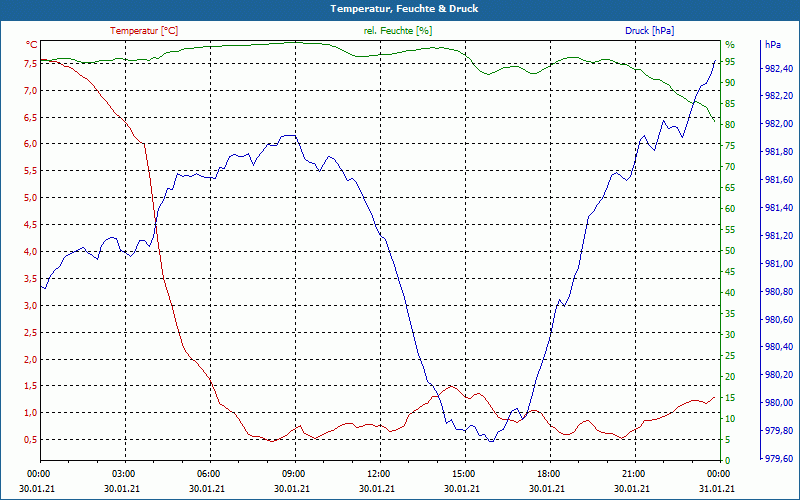Click the red temperature tick '3,5'
The width and height of the screenshot is (800, 500).
(31, 279)
